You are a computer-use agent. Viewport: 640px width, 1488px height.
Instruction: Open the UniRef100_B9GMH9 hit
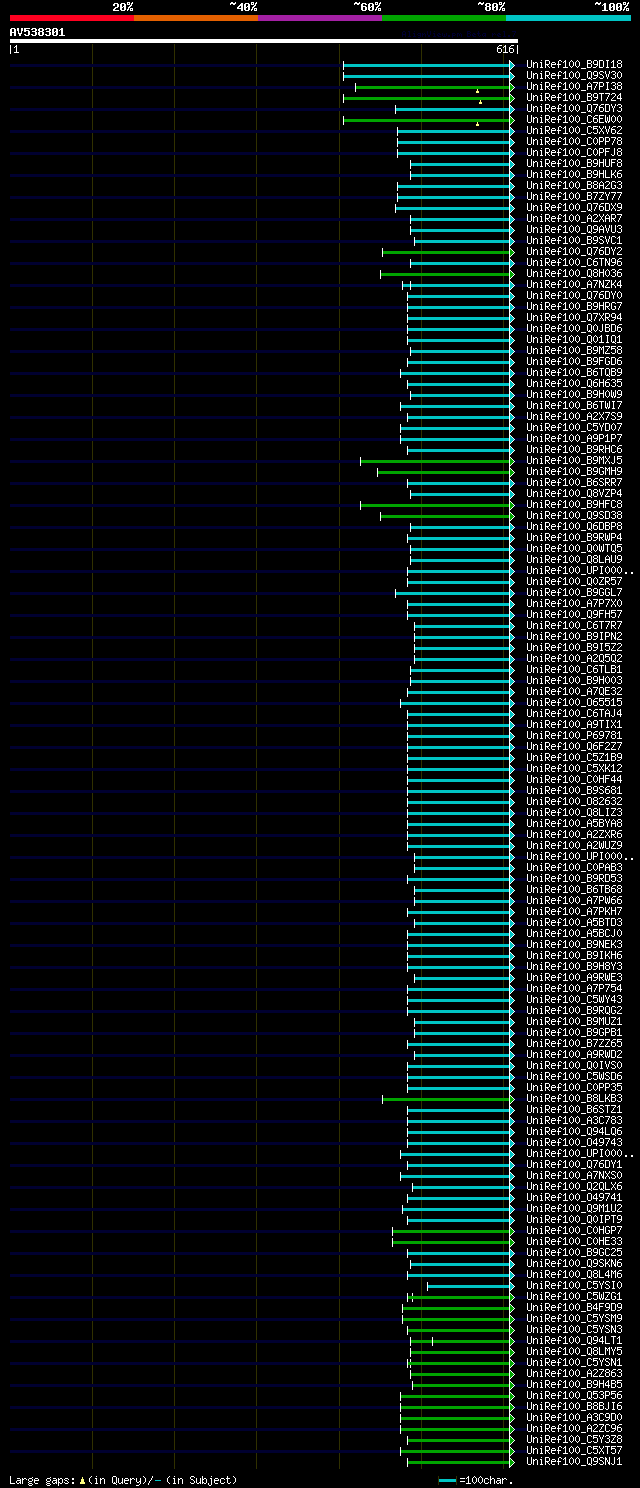pos(574,471)
